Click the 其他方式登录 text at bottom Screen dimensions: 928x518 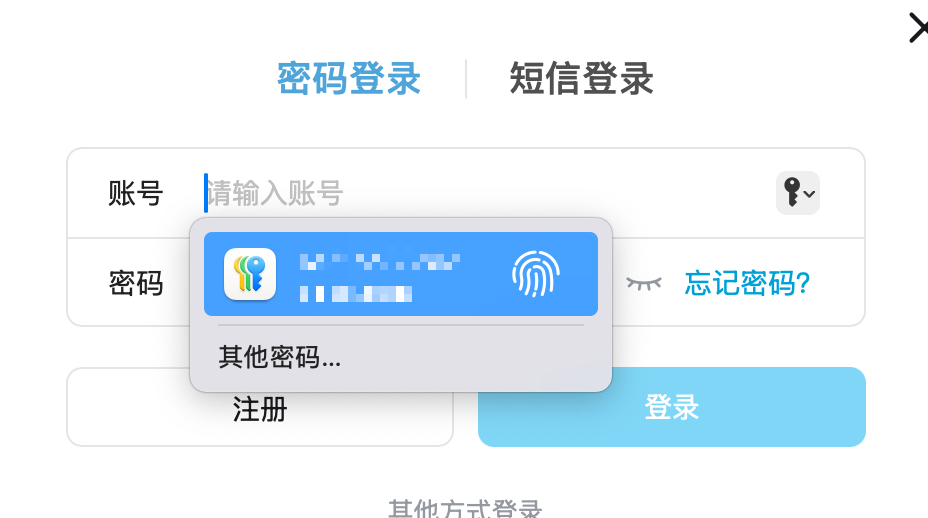pyautogui.click(x=465, y=508)
